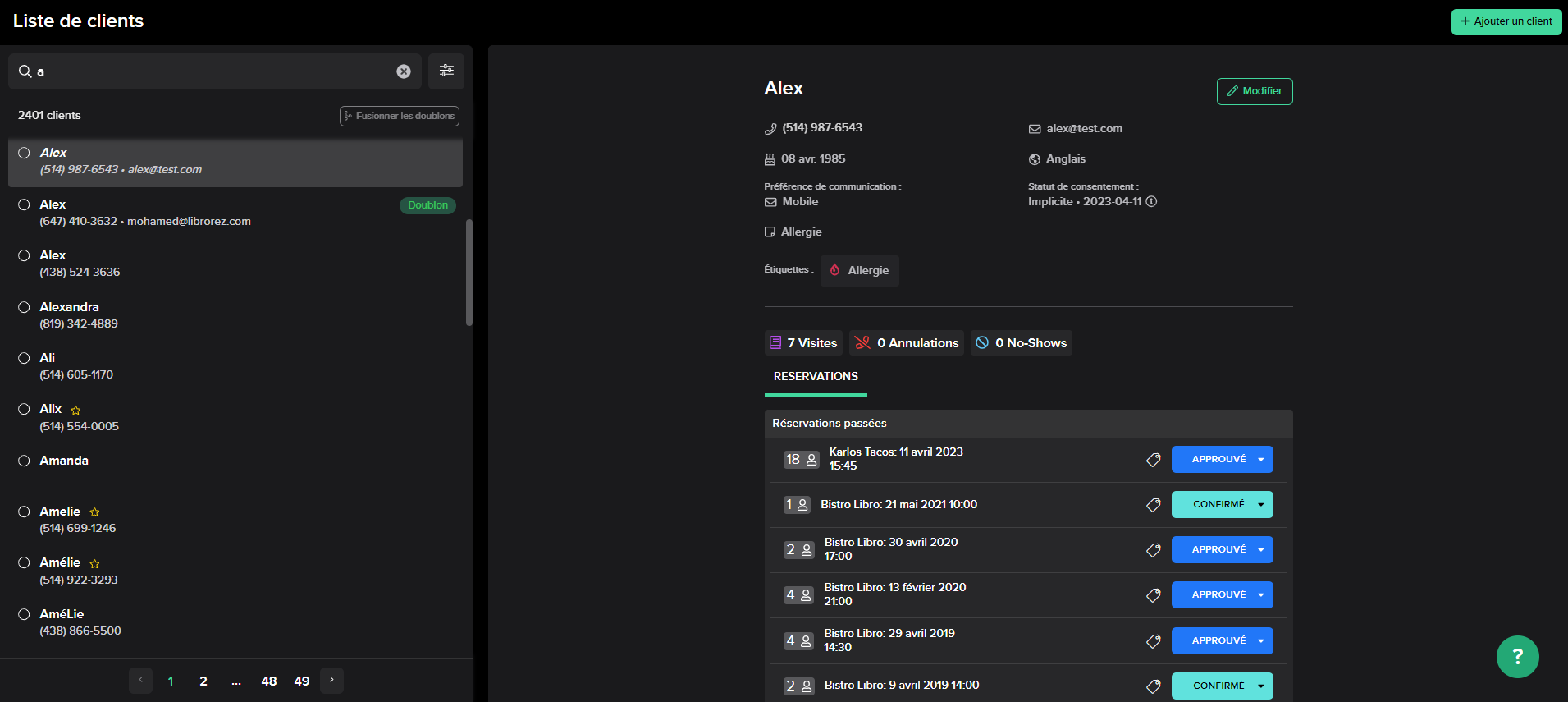Expand Approuvé dropdown for 30 avril 2020
The height and width of the screenshot is (702, 1568).
(x=1261, y=550)
